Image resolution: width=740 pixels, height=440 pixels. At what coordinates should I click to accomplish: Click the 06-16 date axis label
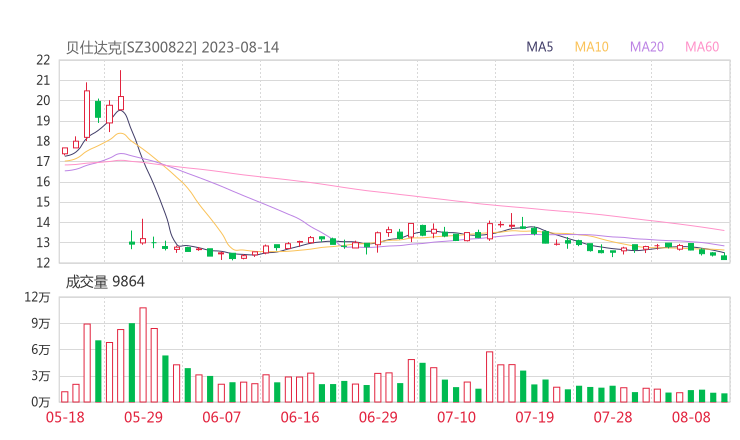(x=300, y=417)
